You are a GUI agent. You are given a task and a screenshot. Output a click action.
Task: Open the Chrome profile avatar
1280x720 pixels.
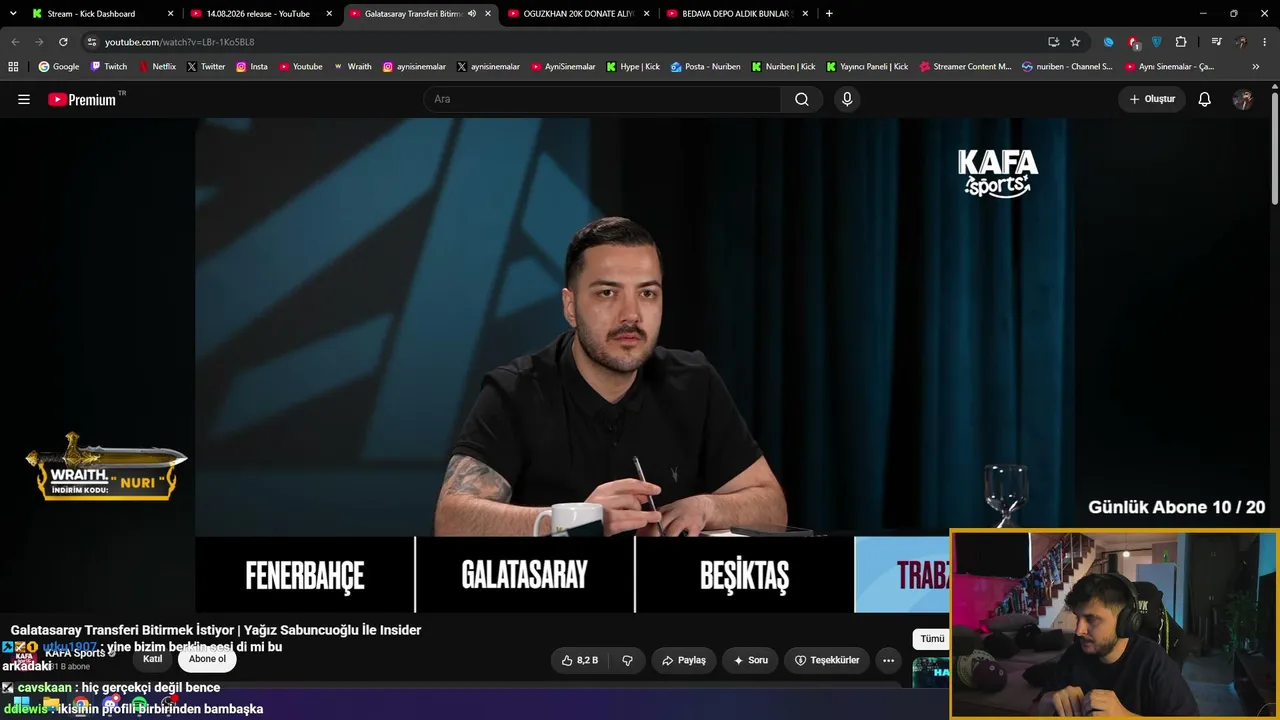click(1241, 42)
